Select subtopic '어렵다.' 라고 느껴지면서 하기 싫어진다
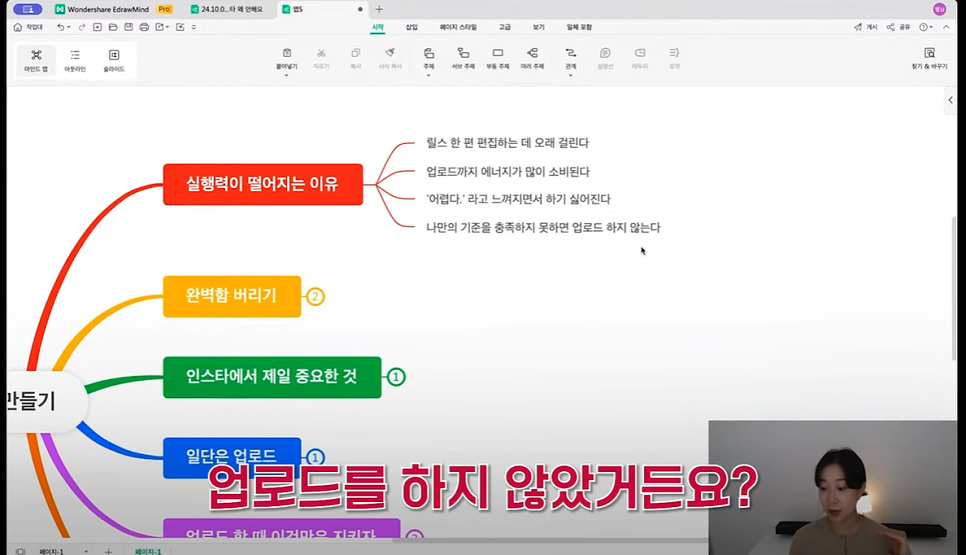The height and width of the screenshot is (555, 966). click(518, 199)
